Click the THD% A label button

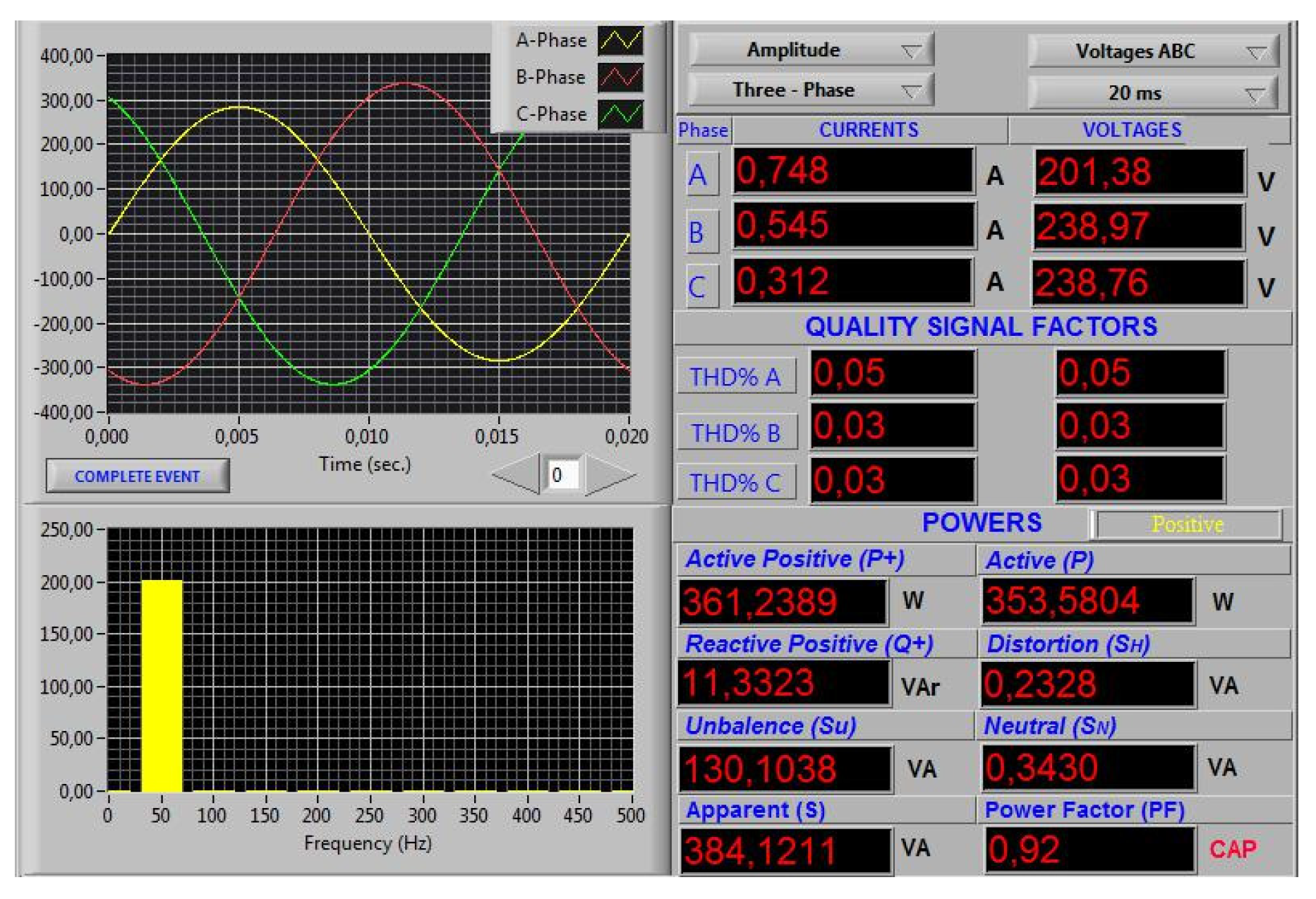736,377
